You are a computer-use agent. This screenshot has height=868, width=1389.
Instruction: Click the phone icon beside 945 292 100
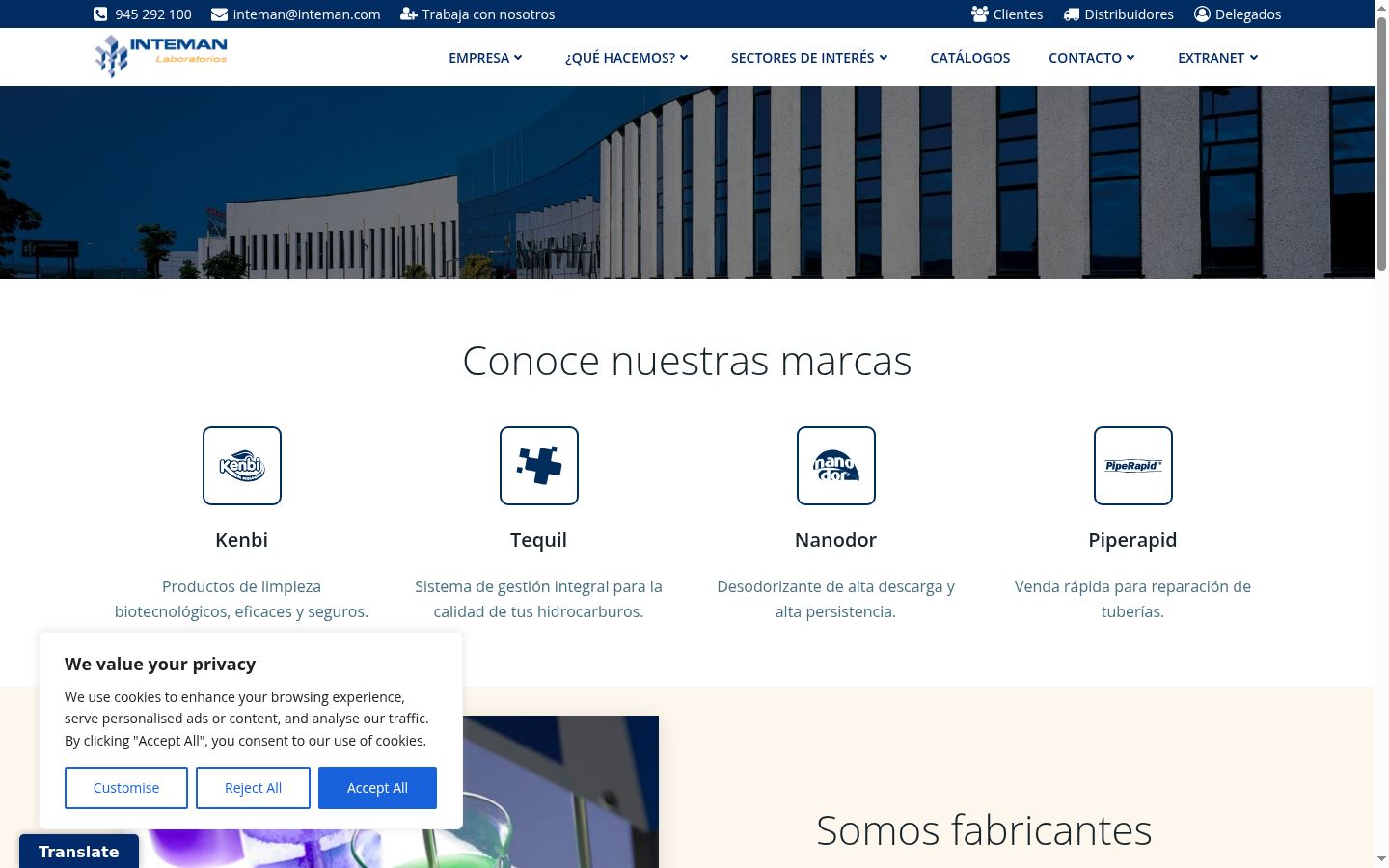100,14
